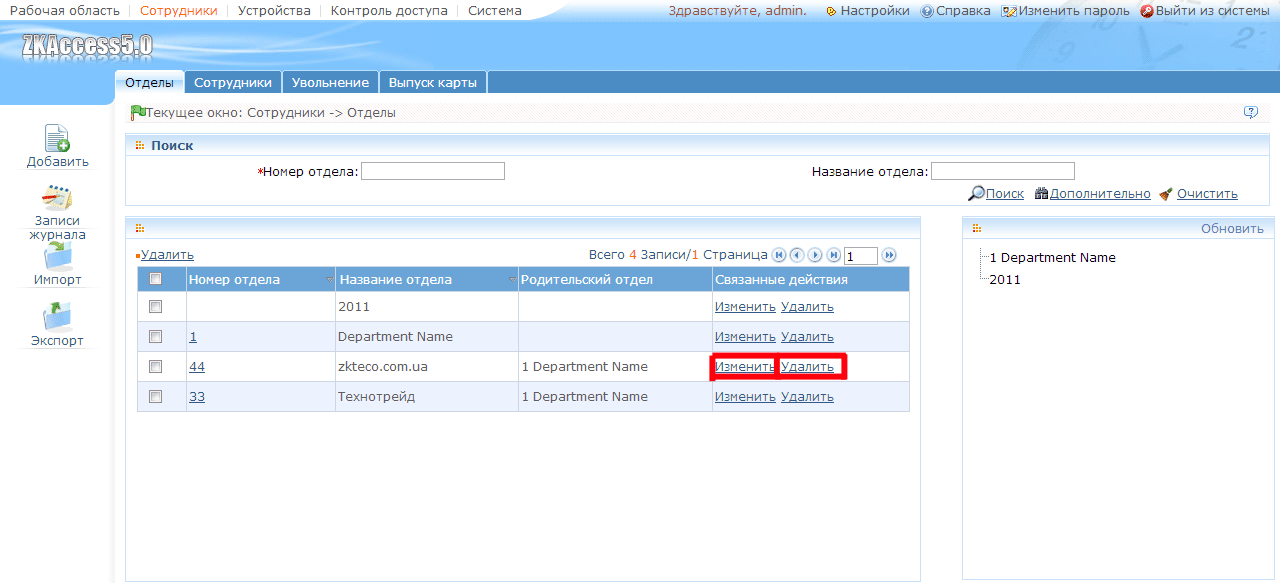Screen dimensions: 1280x583
Task: Click the page number input field
Action: 861,256
